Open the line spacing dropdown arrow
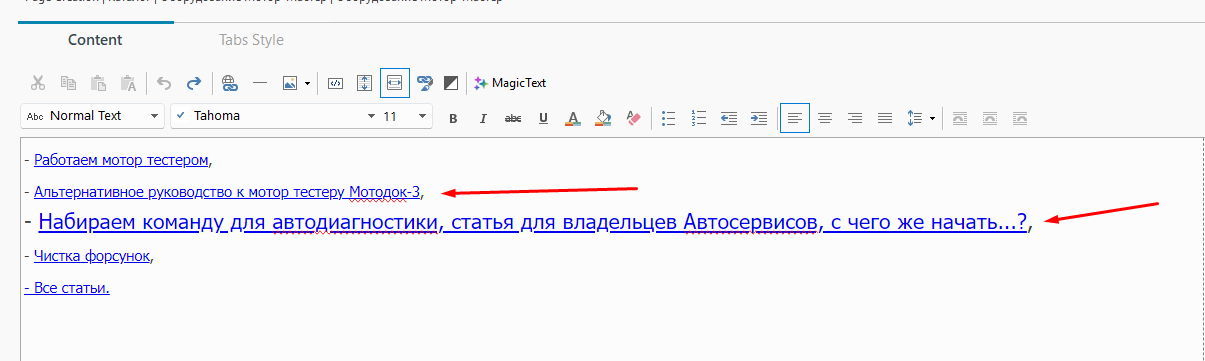Viewport: 1205px width, 361px height. 932,118
